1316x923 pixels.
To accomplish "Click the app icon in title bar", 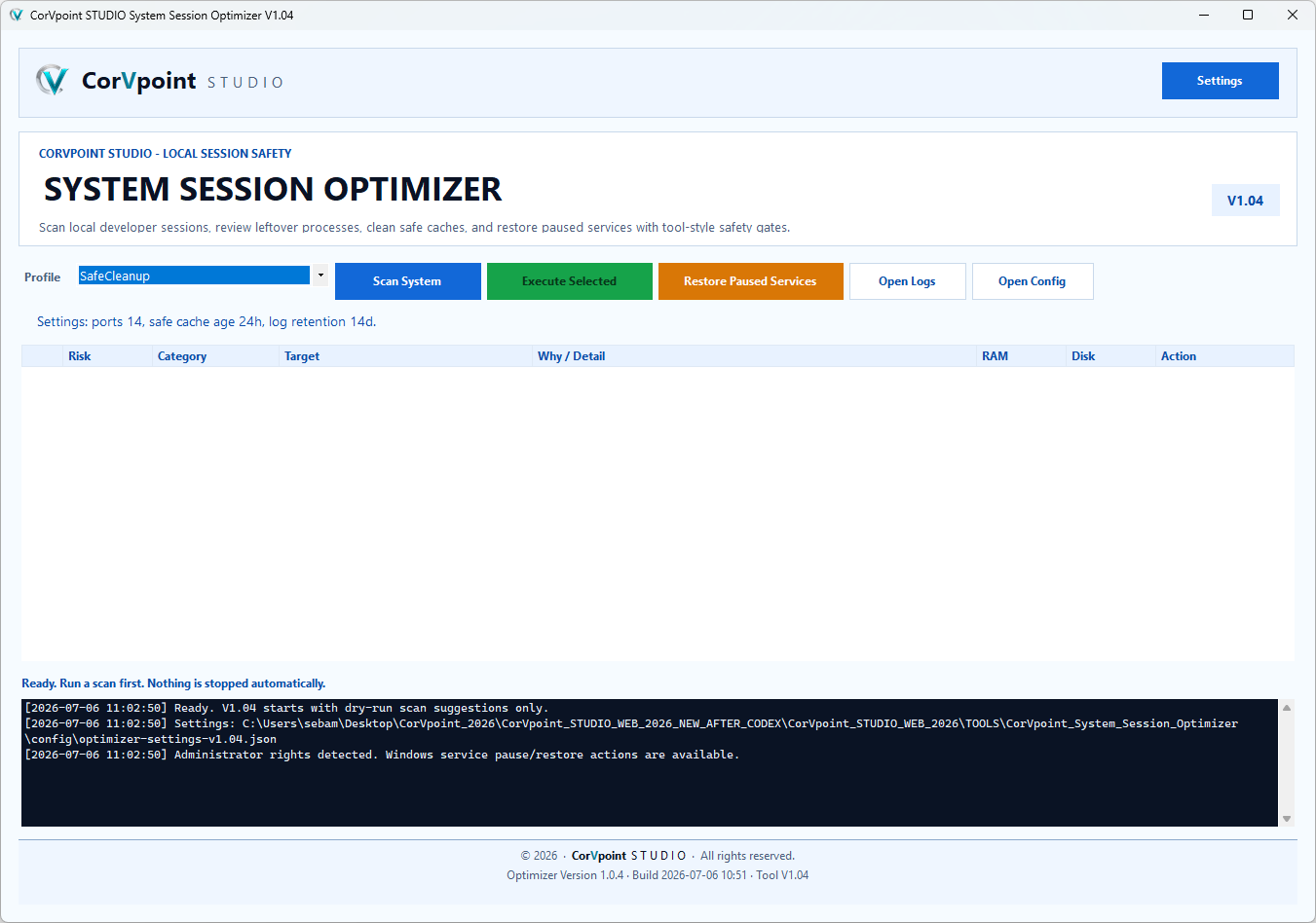I will coord(16,15).
